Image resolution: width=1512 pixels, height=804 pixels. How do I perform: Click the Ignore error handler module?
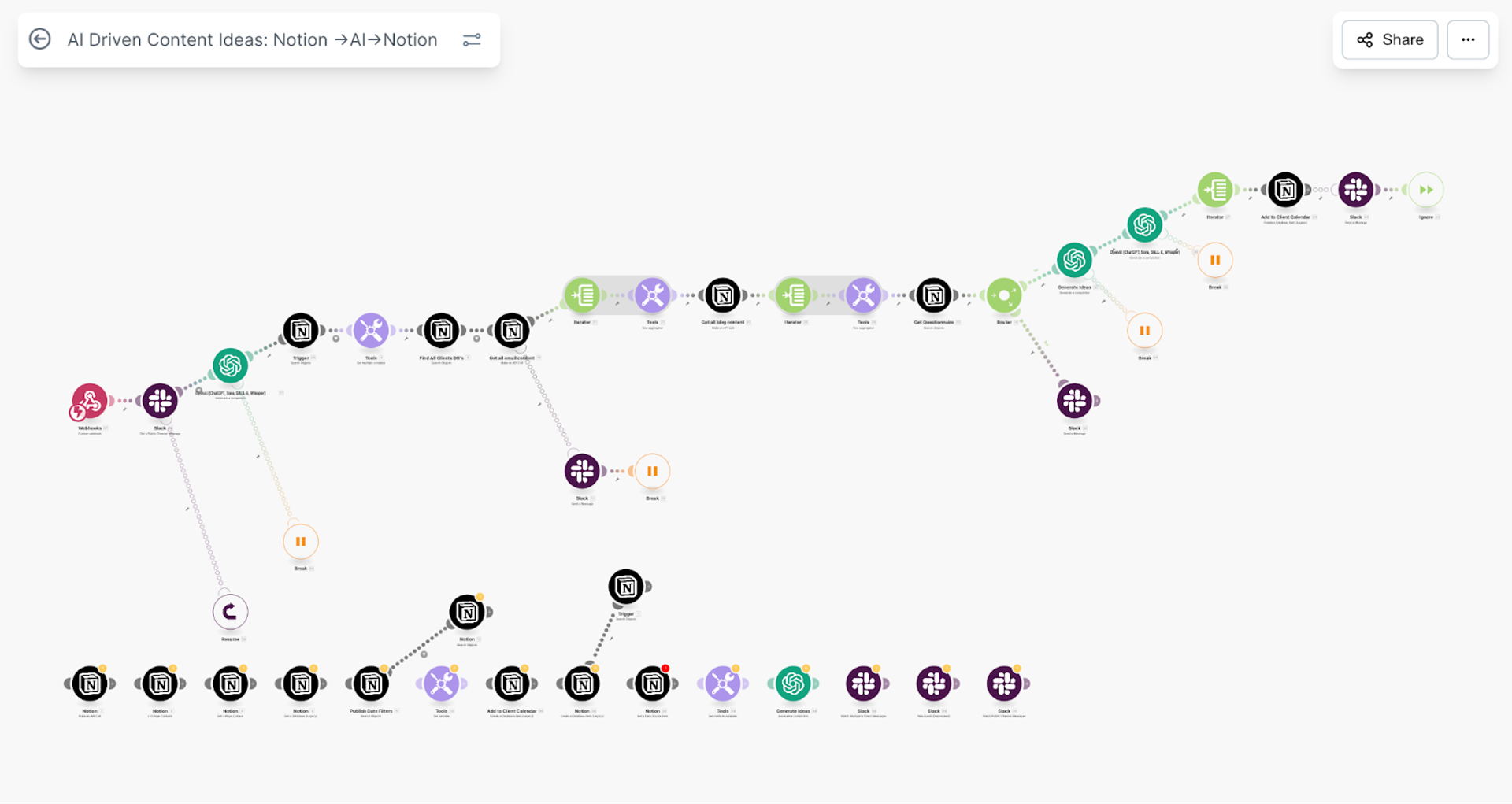pos(1425,190)
